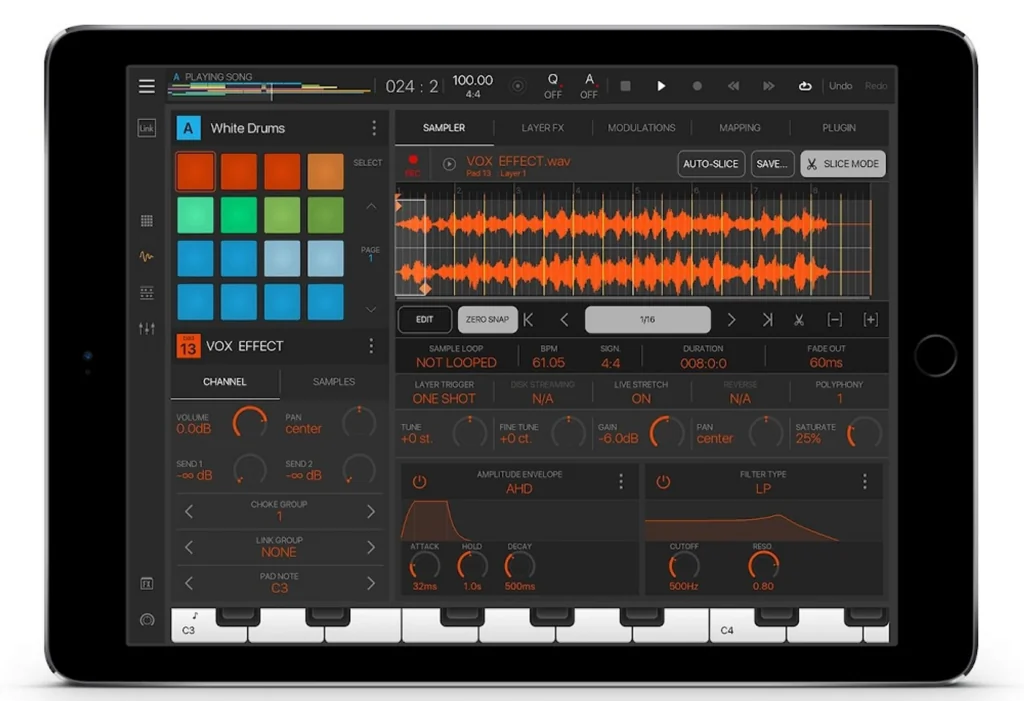This screenshot has width=1024, height=701.
Task: Decrease Choke Group with left arrow
Action: point(189,512)
